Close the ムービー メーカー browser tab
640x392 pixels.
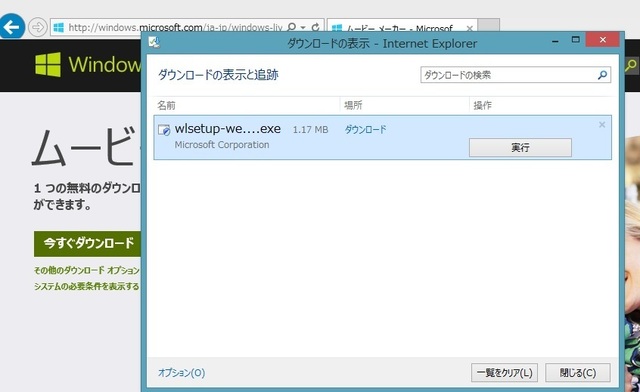(469, 28)
